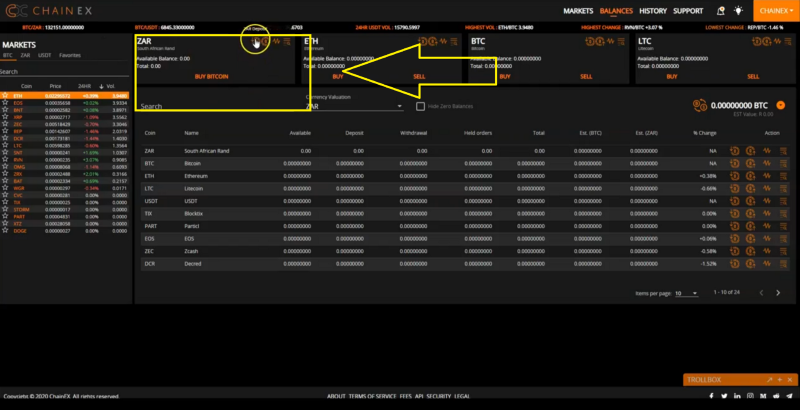Click the ChainEX logo
This screenshot has width=800, height=410.
pos(48,11)
